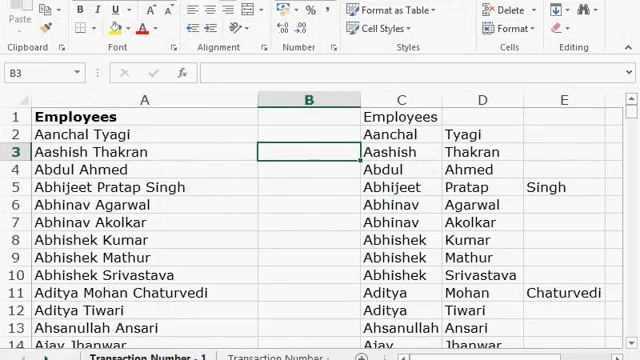
Task: Align text left
Action: tap(192, 10)
